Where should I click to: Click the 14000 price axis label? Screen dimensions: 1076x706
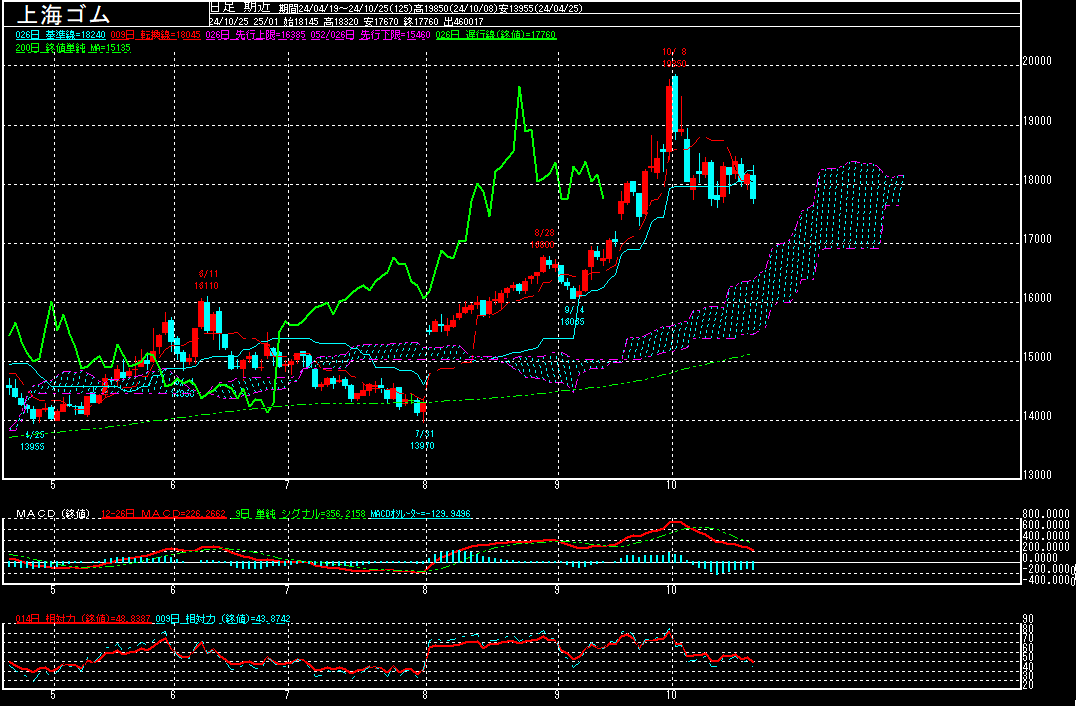coord(1037,416)
